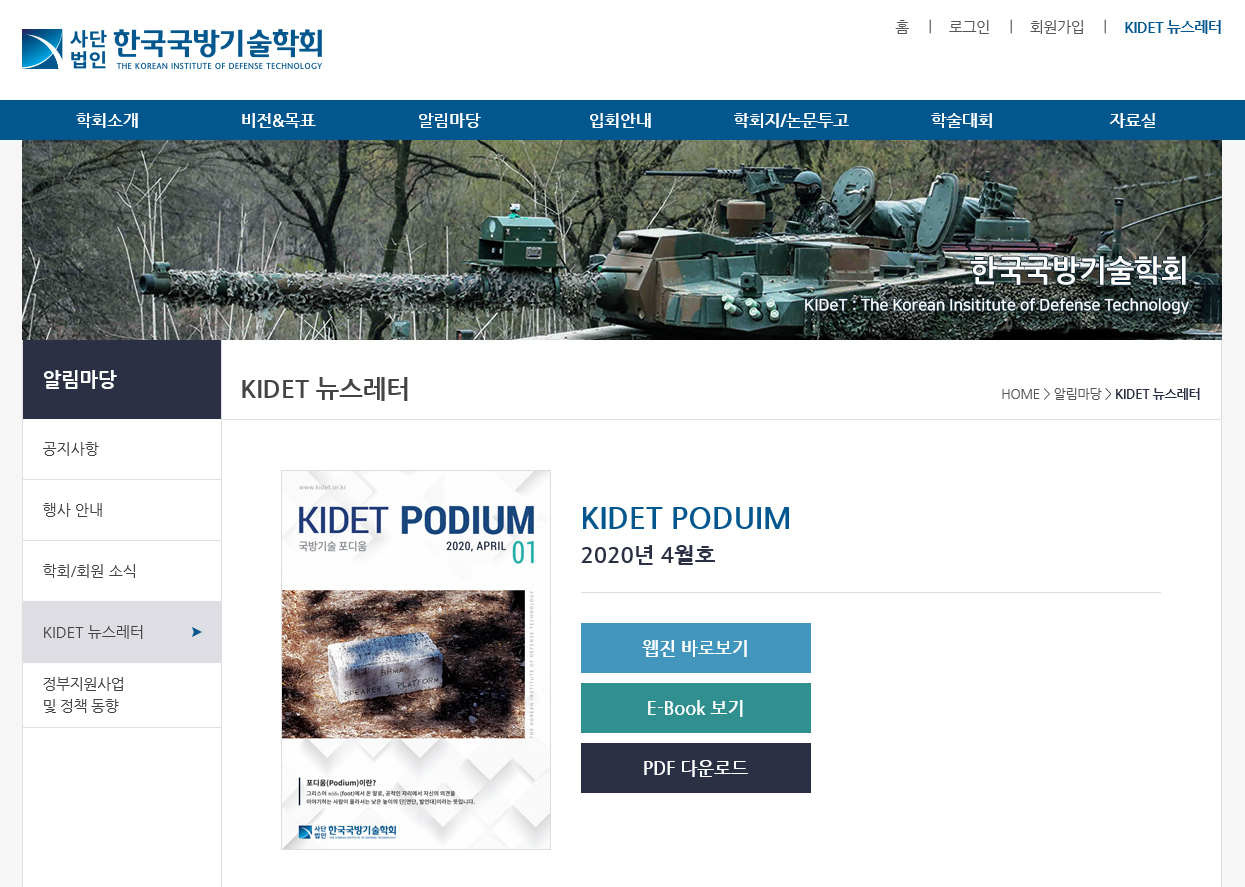The width and height of the screenshot is (1245, 887).
Task: Click the arrow icon beside KIDET 뉴스레터 sidebar item
Action: [197, 632]
